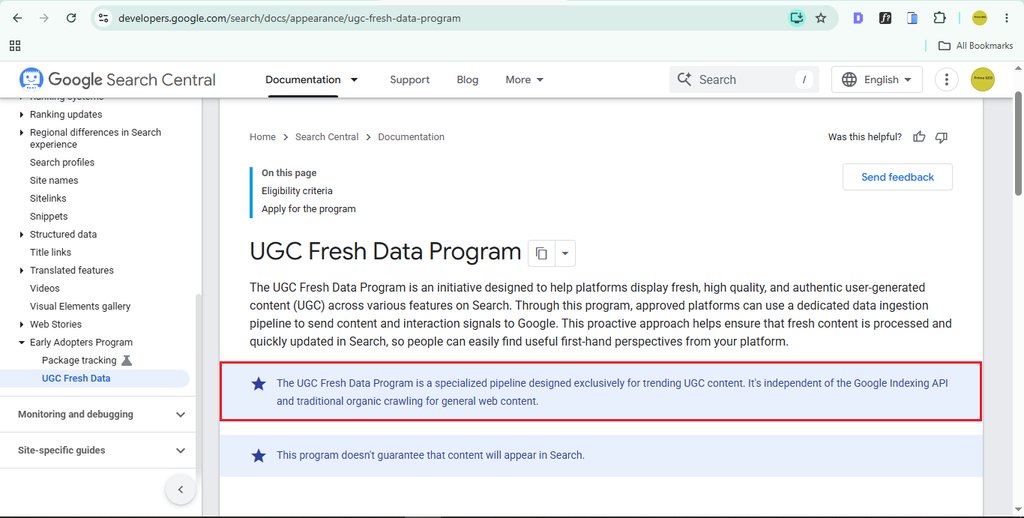Open the English language selector
The height and width of the screenshot is (518, 1024).
pyautogui.click(x=876, y=80)
